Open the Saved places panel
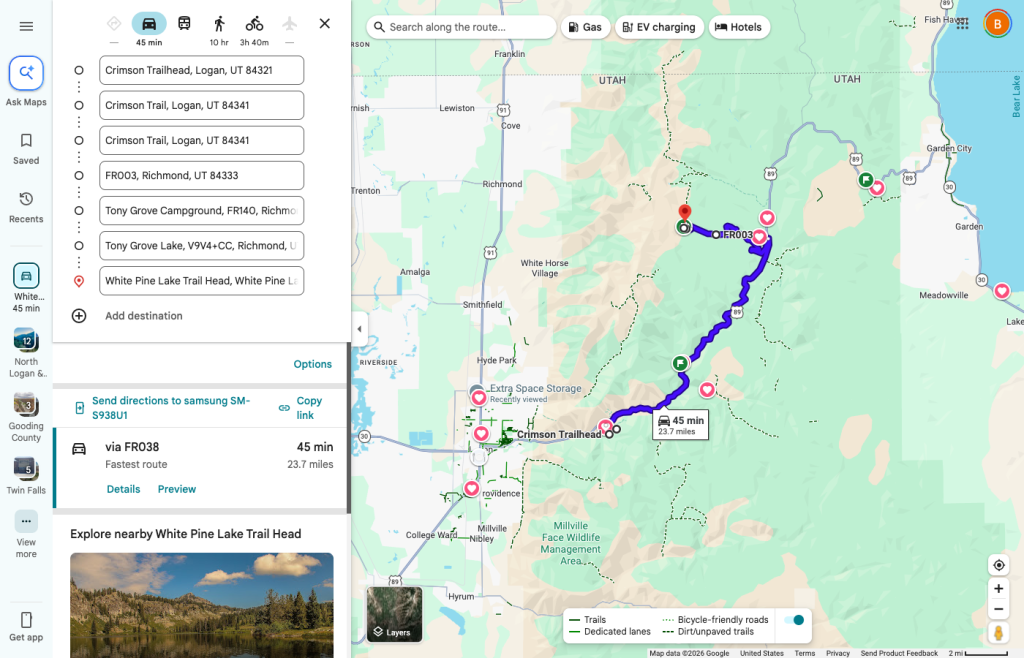 [x=26, y=149]
